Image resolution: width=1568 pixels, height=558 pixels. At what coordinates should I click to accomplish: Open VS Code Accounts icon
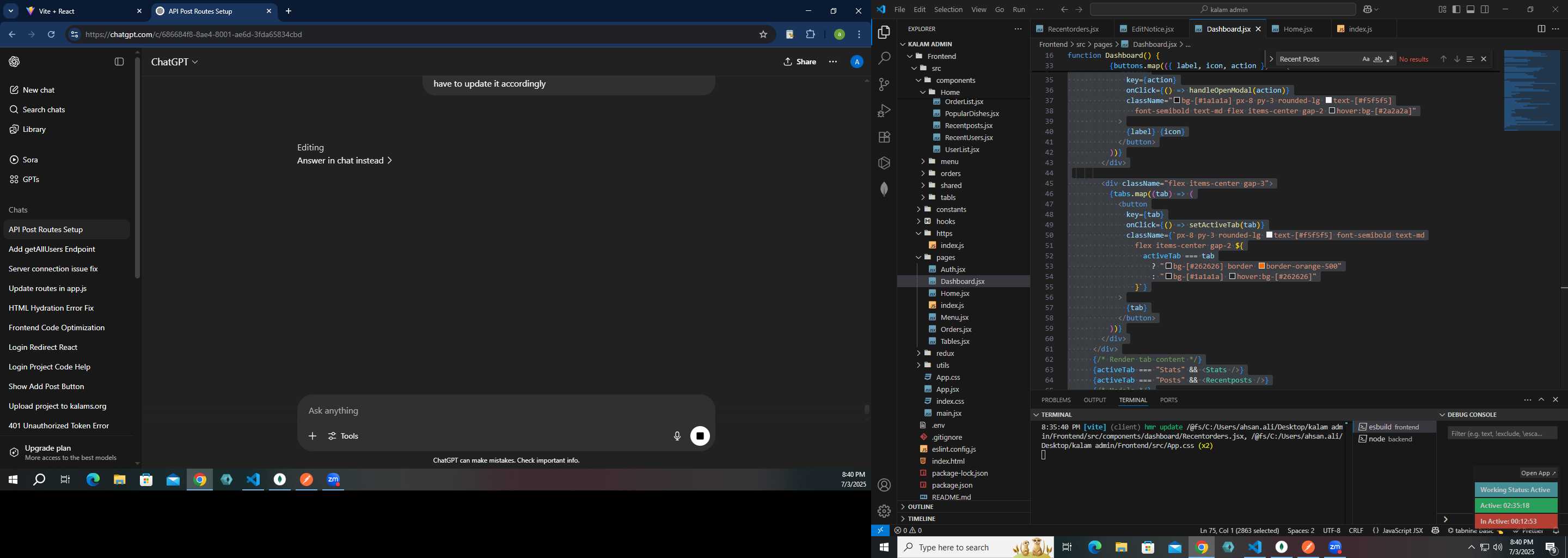coord(884,485)
